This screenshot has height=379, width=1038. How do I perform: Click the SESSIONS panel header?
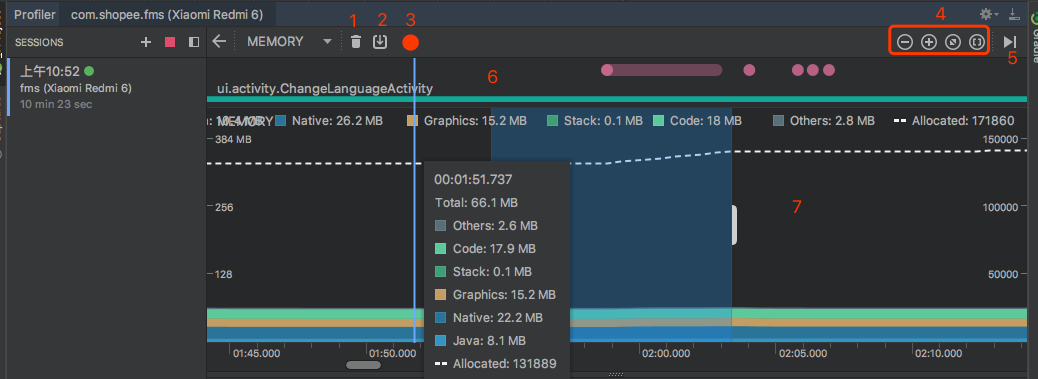39,42
